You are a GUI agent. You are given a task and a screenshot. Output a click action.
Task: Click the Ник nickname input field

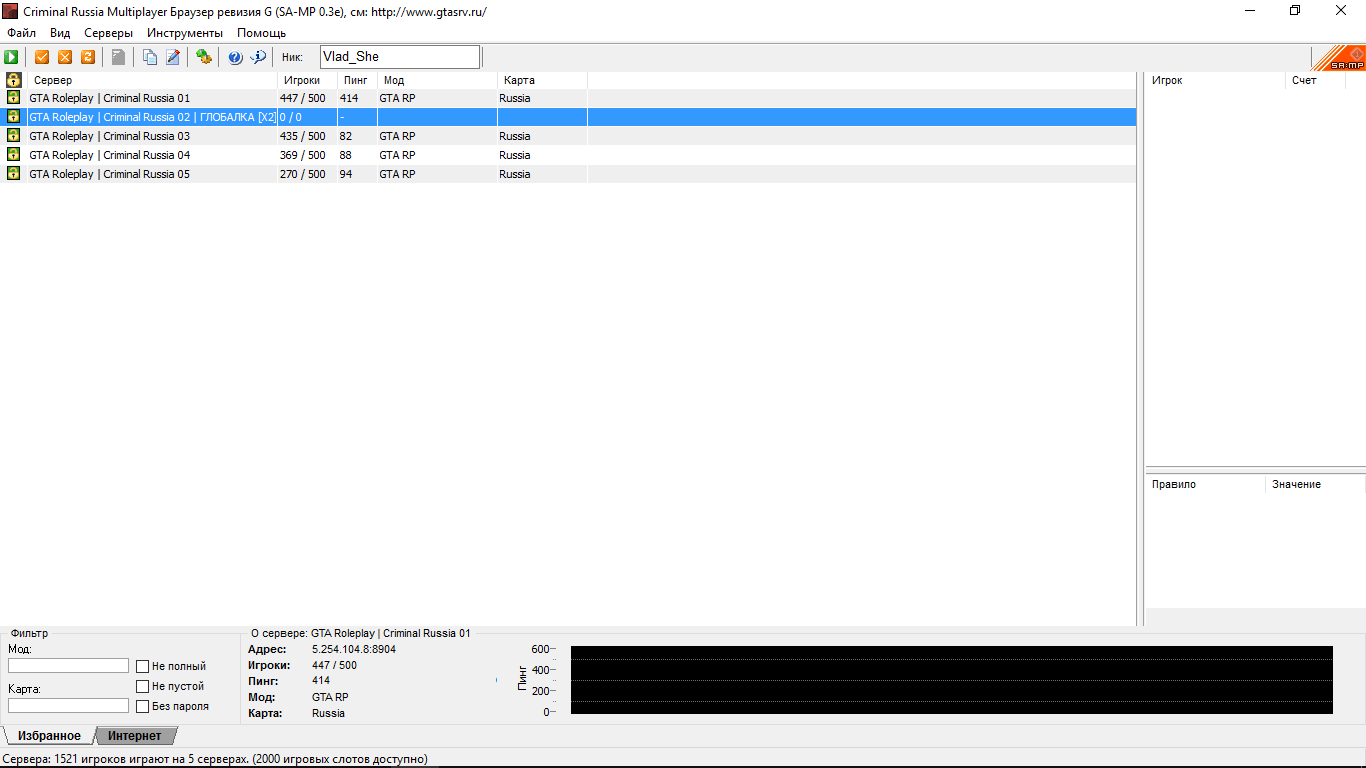(x=399, y=57)
